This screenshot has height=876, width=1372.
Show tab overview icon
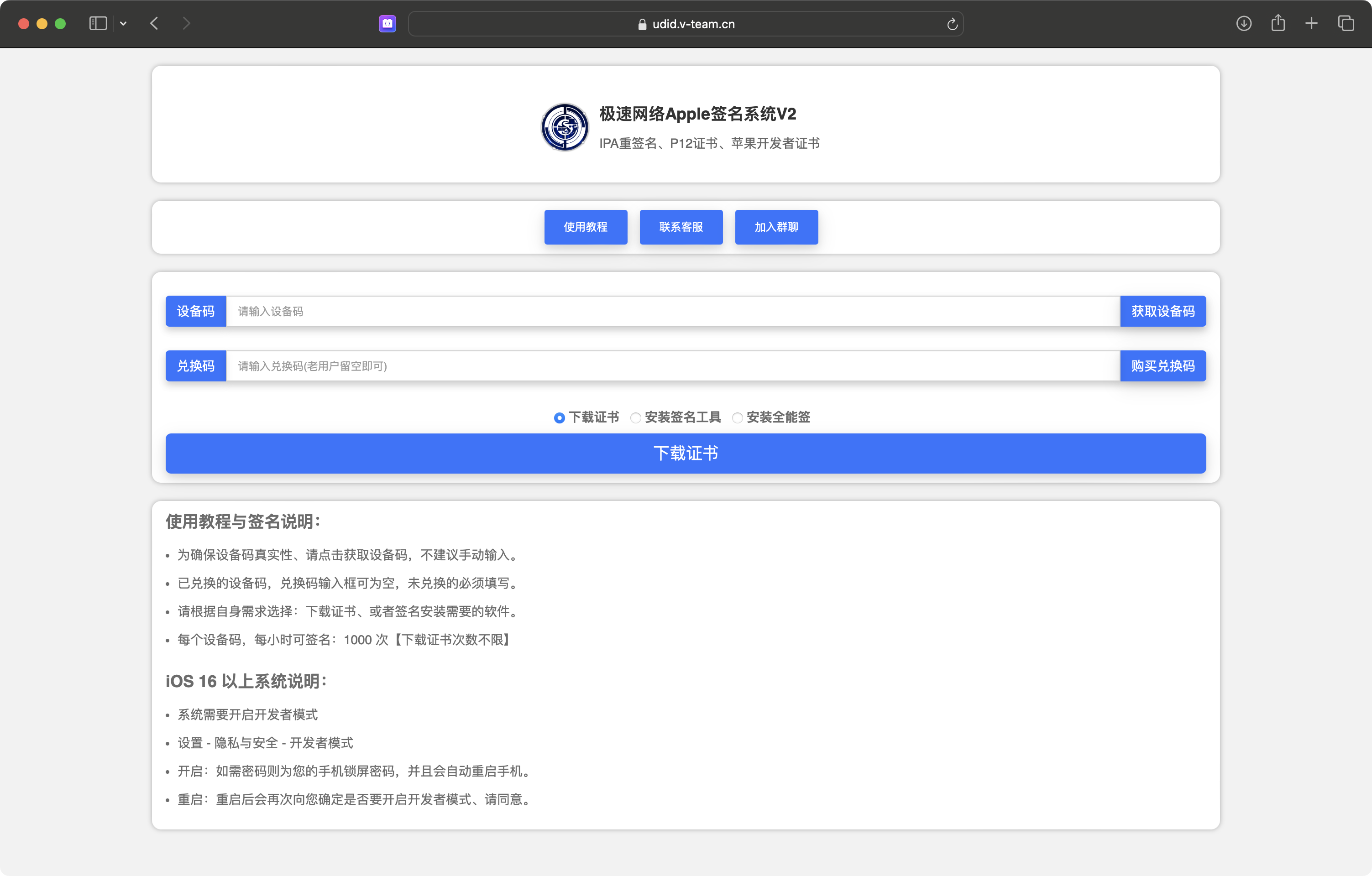coord(1346,23)
